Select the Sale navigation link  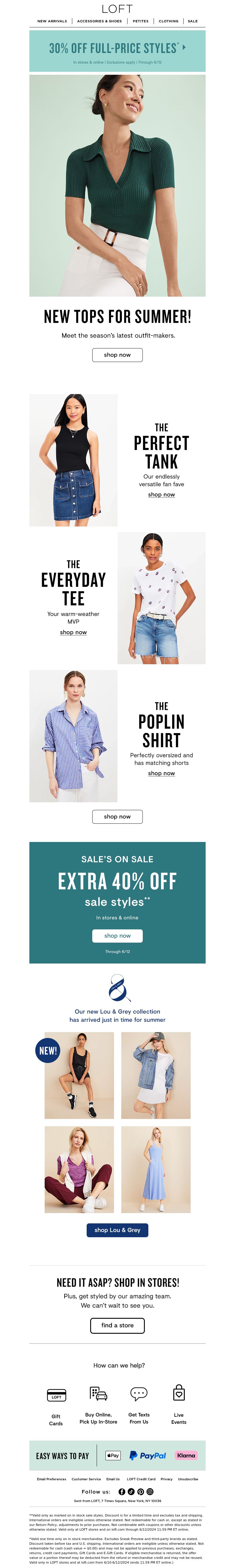coord(192,21)
